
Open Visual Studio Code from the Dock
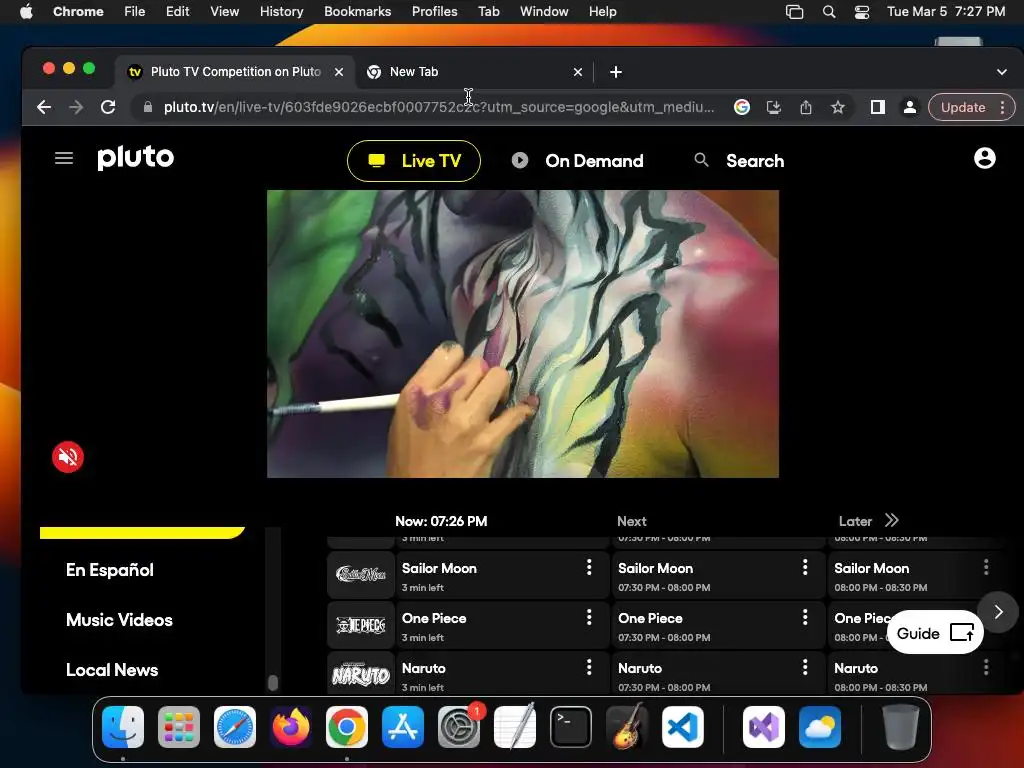tap(683, 727)
